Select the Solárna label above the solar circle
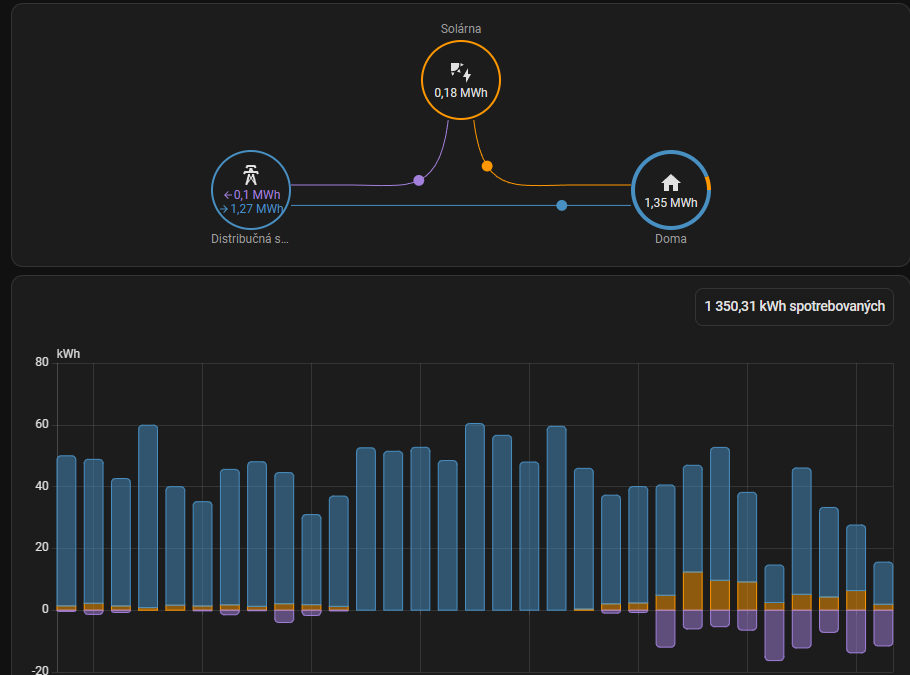This screenshot has height=675, width=910. [461, 29]
